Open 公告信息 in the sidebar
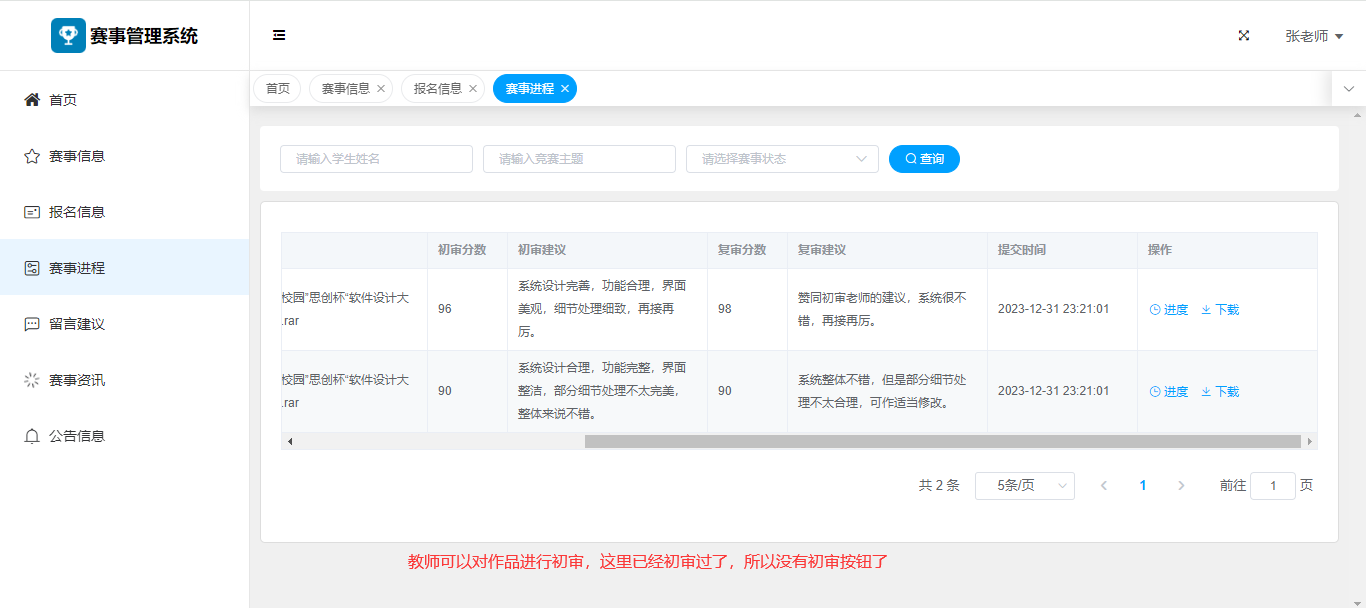The image size is (1366, 608). tap(77, 436)
